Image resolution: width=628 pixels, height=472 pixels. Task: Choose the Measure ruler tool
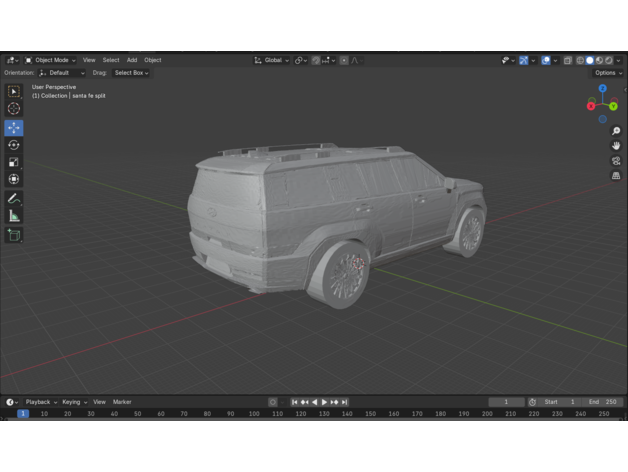pyautogui.click(x=14, y=216)
